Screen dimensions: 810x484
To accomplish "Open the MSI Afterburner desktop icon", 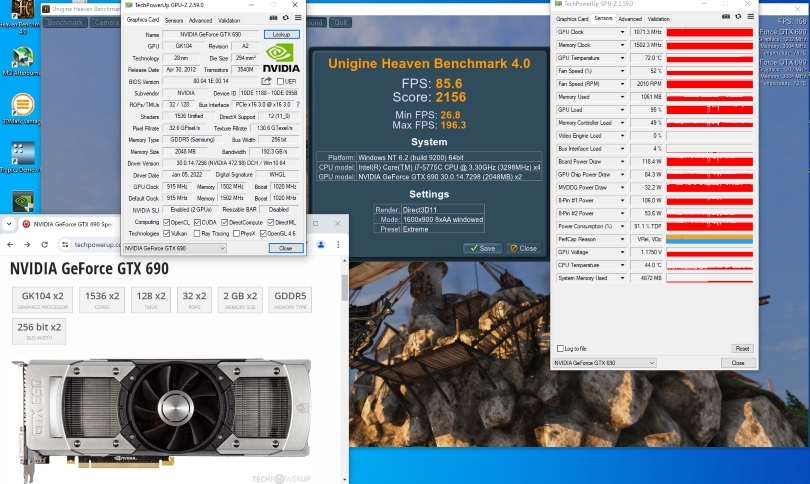I will [x=21, y=61].
